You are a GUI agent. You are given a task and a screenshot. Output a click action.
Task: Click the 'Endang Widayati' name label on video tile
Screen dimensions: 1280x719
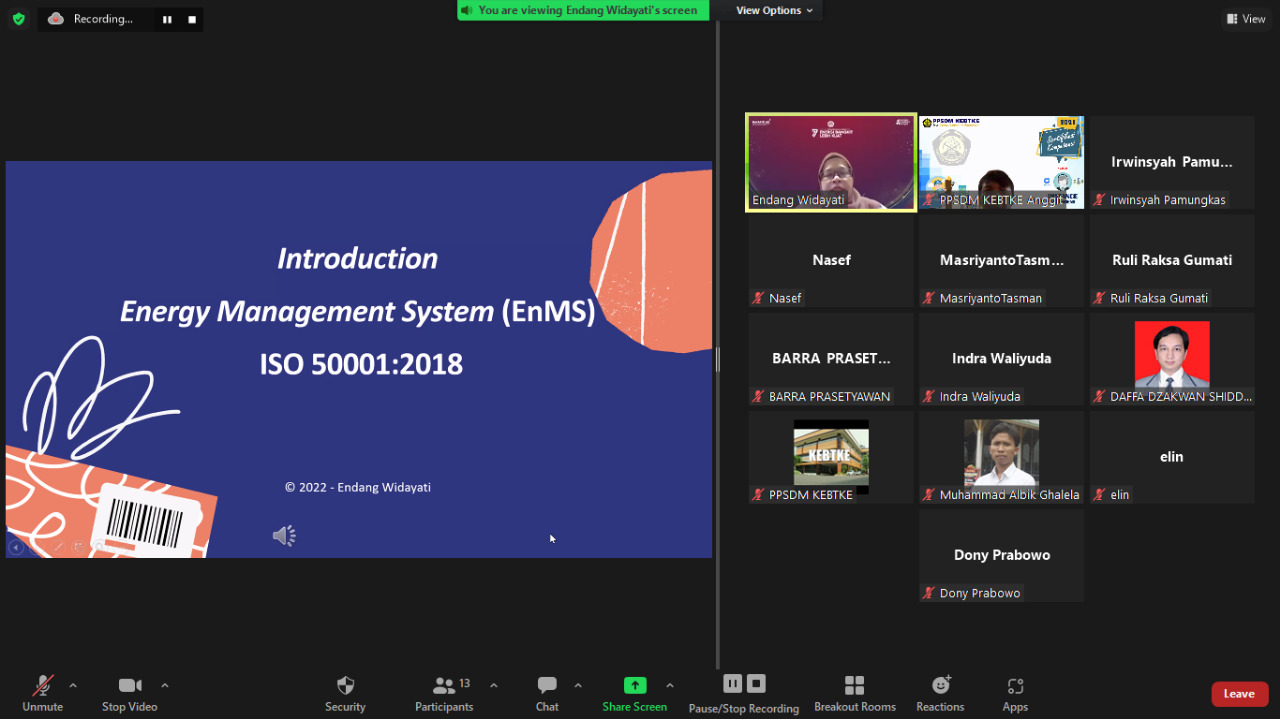[798, 200]
